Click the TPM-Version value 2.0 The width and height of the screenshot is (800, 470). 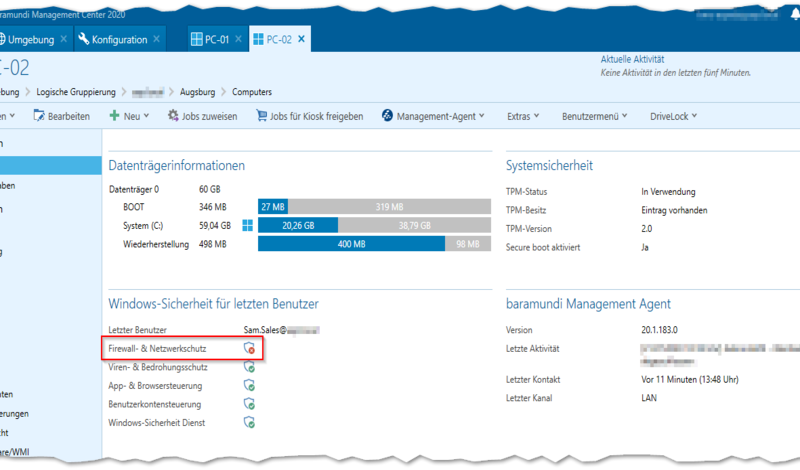(646, 229)
